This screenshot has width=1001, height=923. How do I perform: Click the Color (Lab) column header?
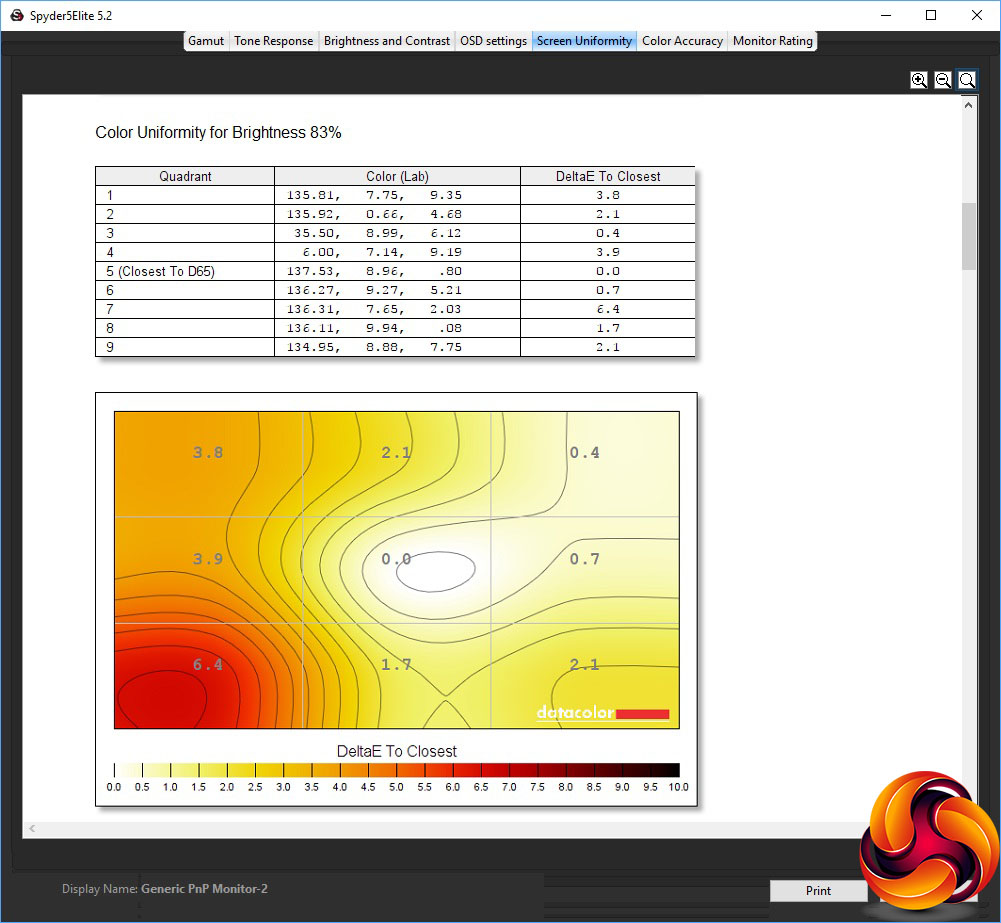coord(397,176)
